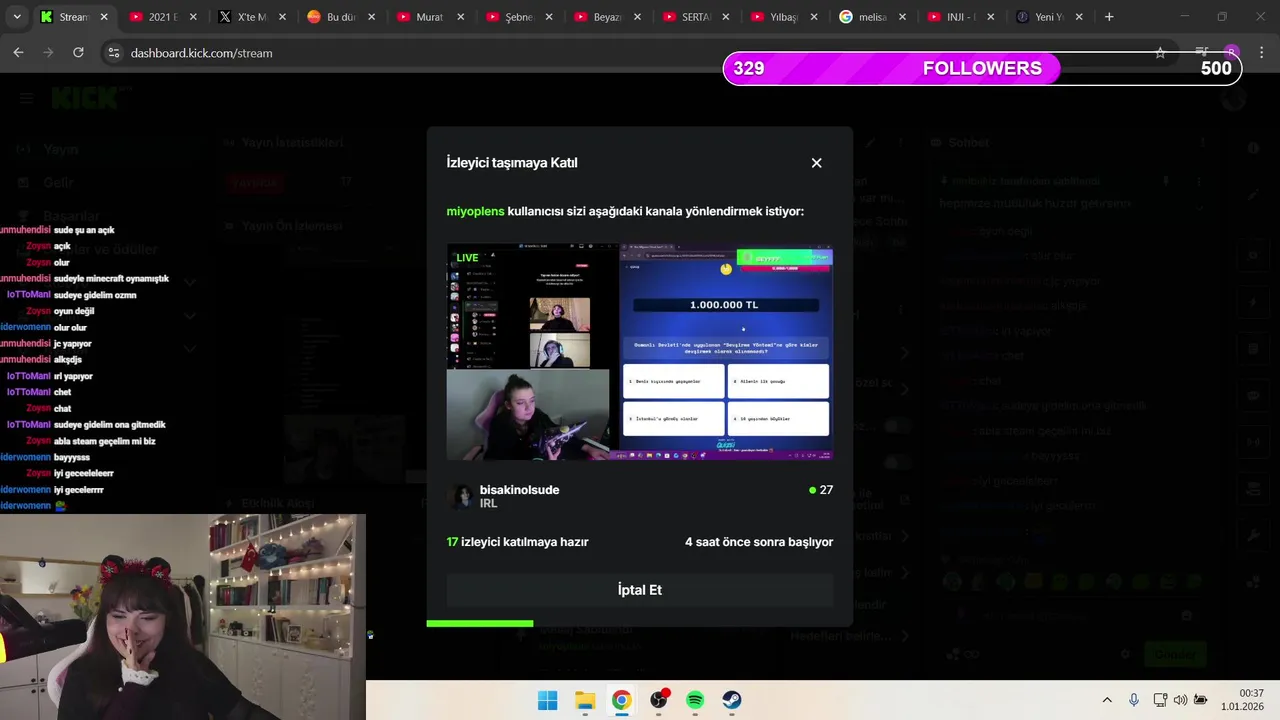This screenshot has width=1280, height=720.
Task: Select Gelir in the dashboard sidebar
Action: 59,183
